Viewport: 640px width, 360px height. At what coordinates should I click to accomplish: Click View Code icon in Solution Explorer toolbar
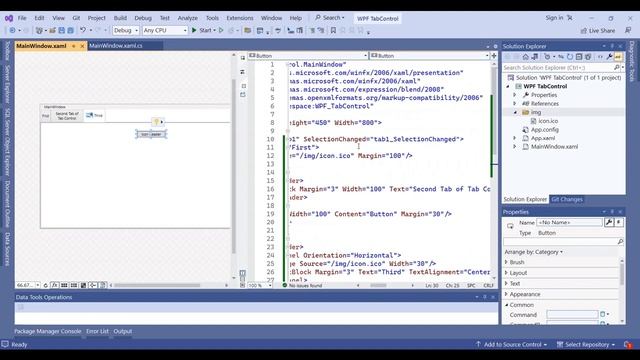(x=600, y=57)
